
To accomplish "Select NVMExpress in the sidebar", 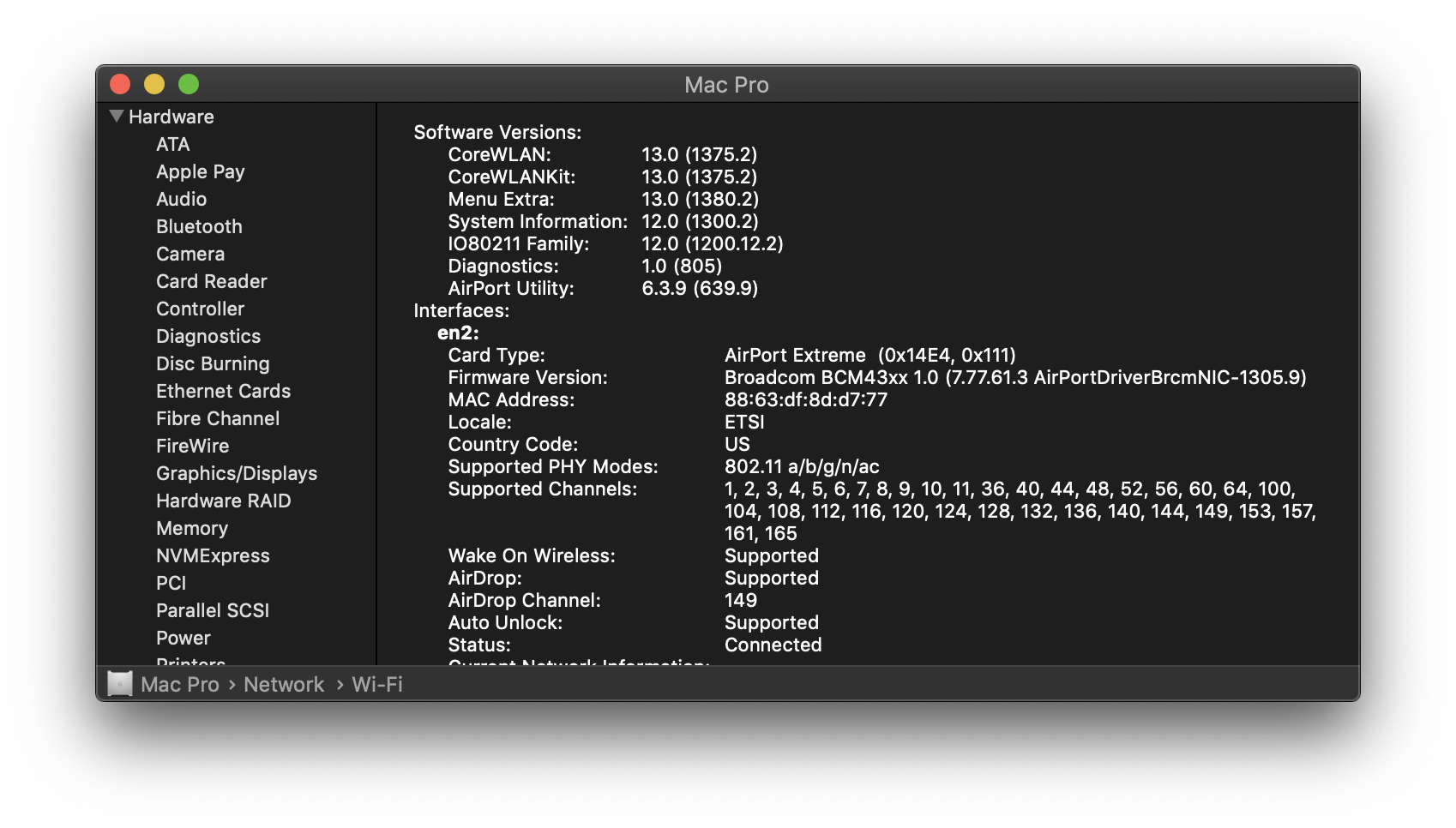I will [x=213, y=555].
